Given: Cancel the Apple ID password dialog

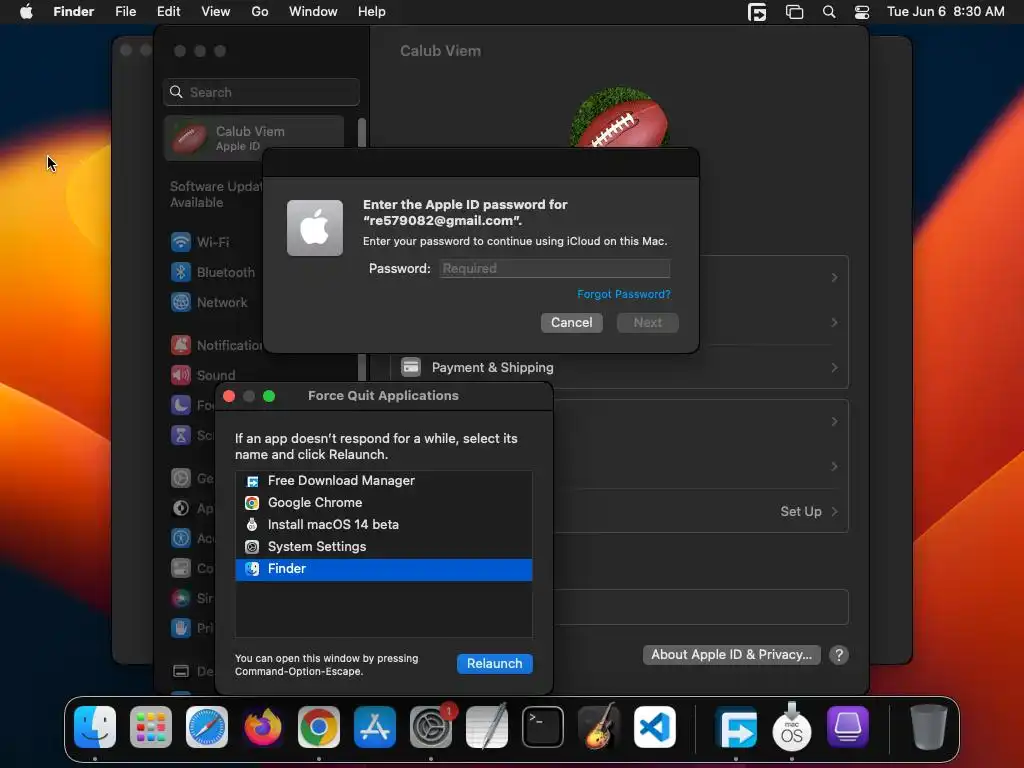Looking at the screenshot, I should click(571, 323).
